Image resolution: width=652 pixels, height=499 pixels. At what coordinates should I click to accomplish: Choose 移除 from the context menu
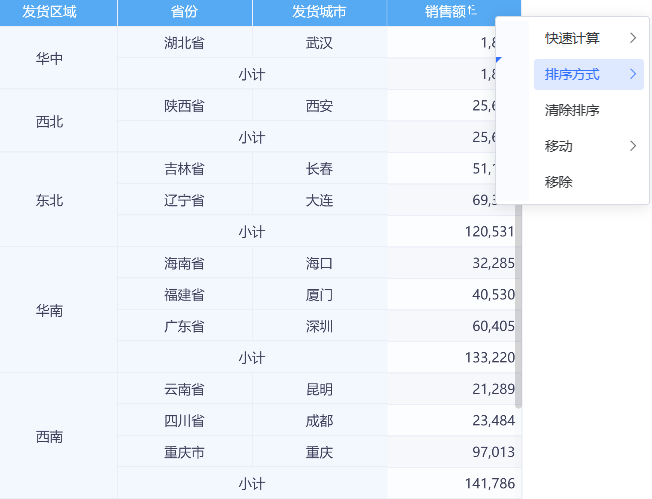589,182
